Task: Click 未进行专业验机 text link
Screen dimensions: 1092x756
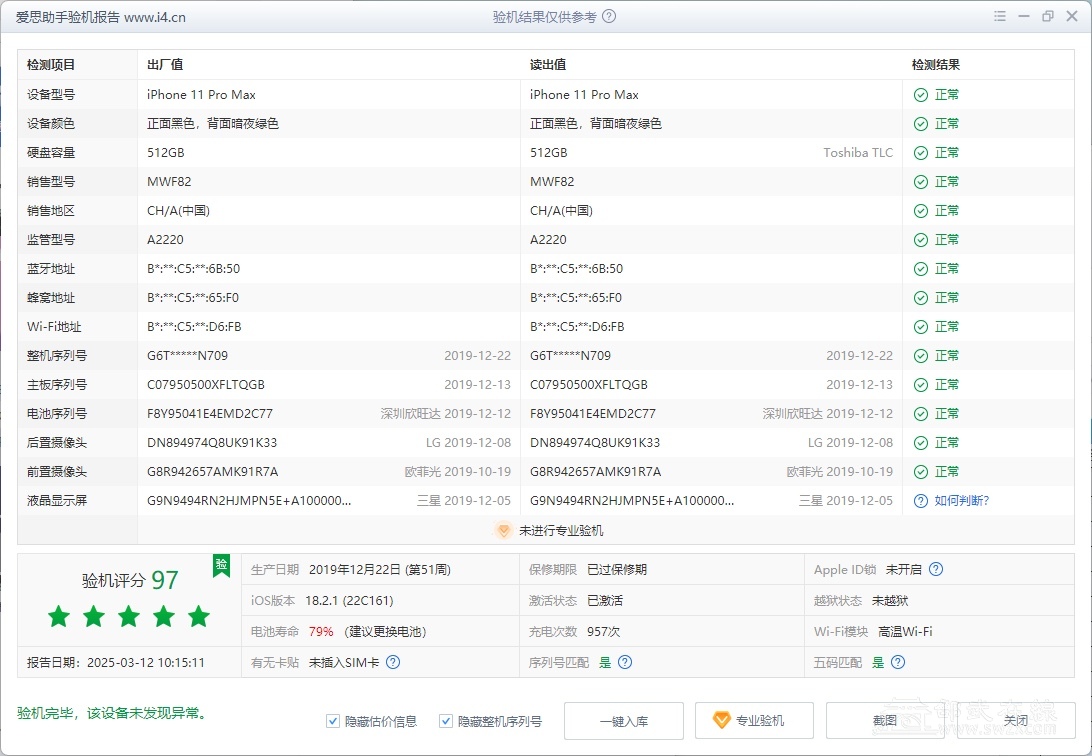Action: [561, 530]
